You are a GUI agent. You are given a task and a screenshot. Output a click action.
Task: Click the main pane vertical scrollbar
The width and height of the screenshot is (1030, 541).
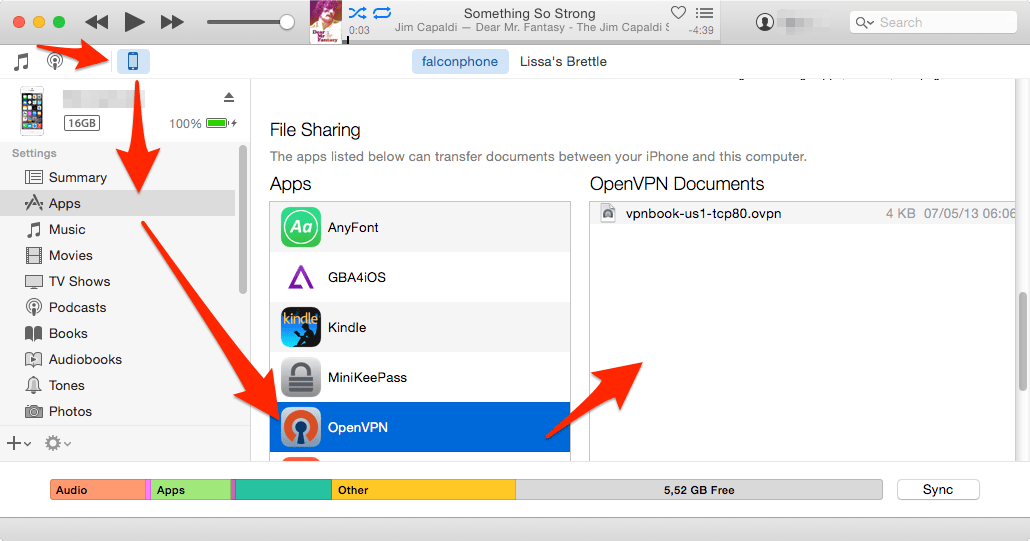[x=1023, y=341]
